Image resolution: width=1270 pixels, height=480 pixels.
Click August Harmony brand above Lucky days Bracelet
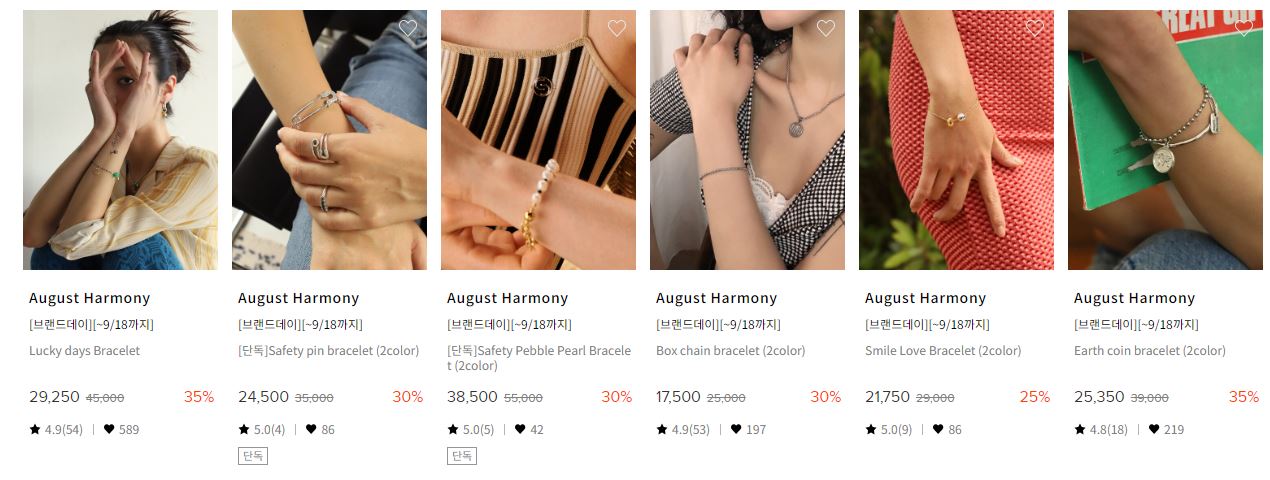[x=89, y=298]
